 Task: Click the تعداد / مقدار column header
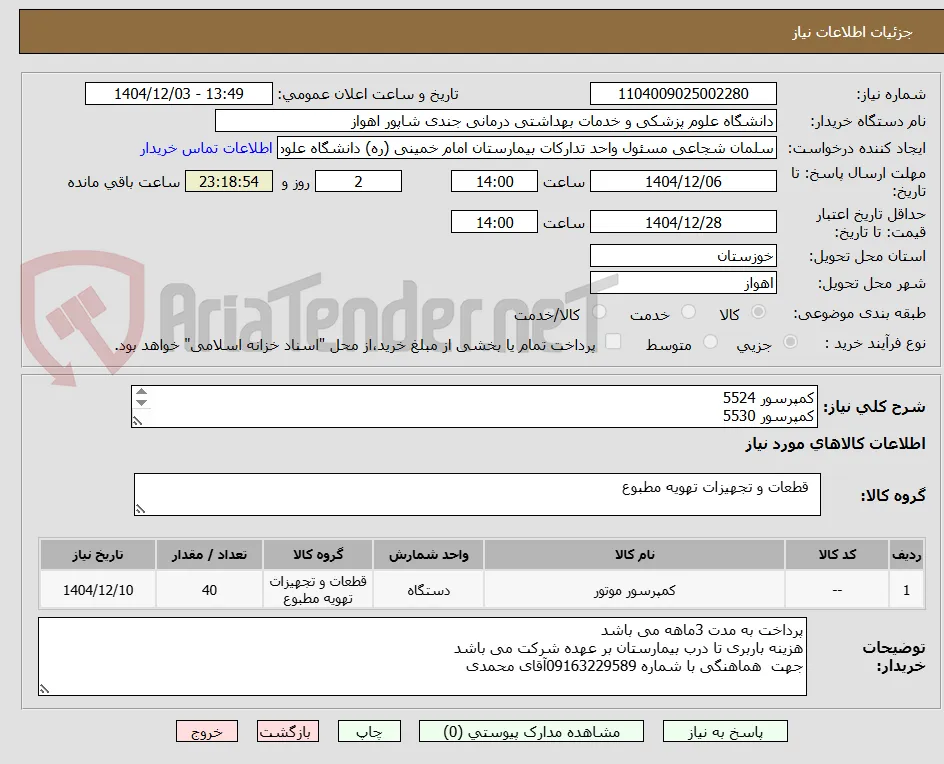point(209,554)
